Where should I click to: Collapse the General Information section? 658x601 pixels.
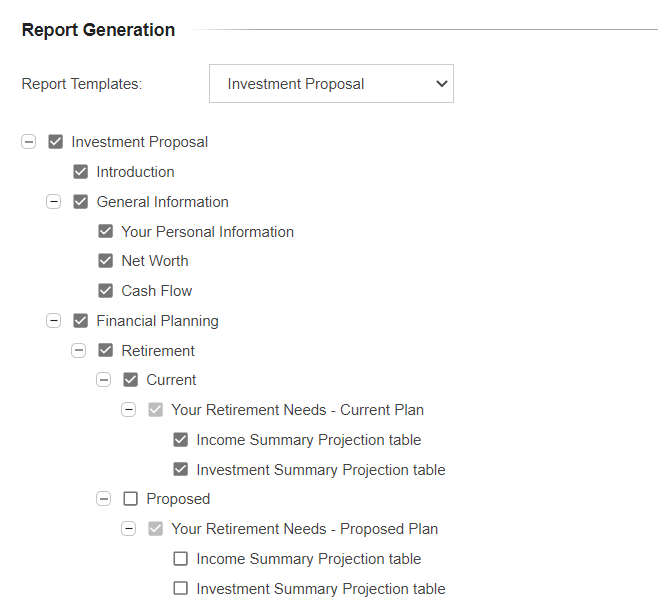tap(54, 202)
